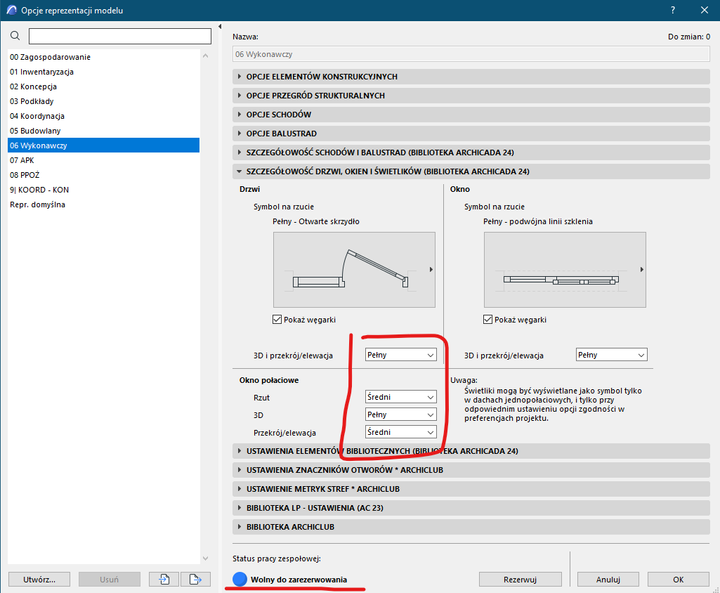720x593 pixels.
Task: Select 04 Koordynacja in list
Action: pyautogui.click(x=103, y=116)
